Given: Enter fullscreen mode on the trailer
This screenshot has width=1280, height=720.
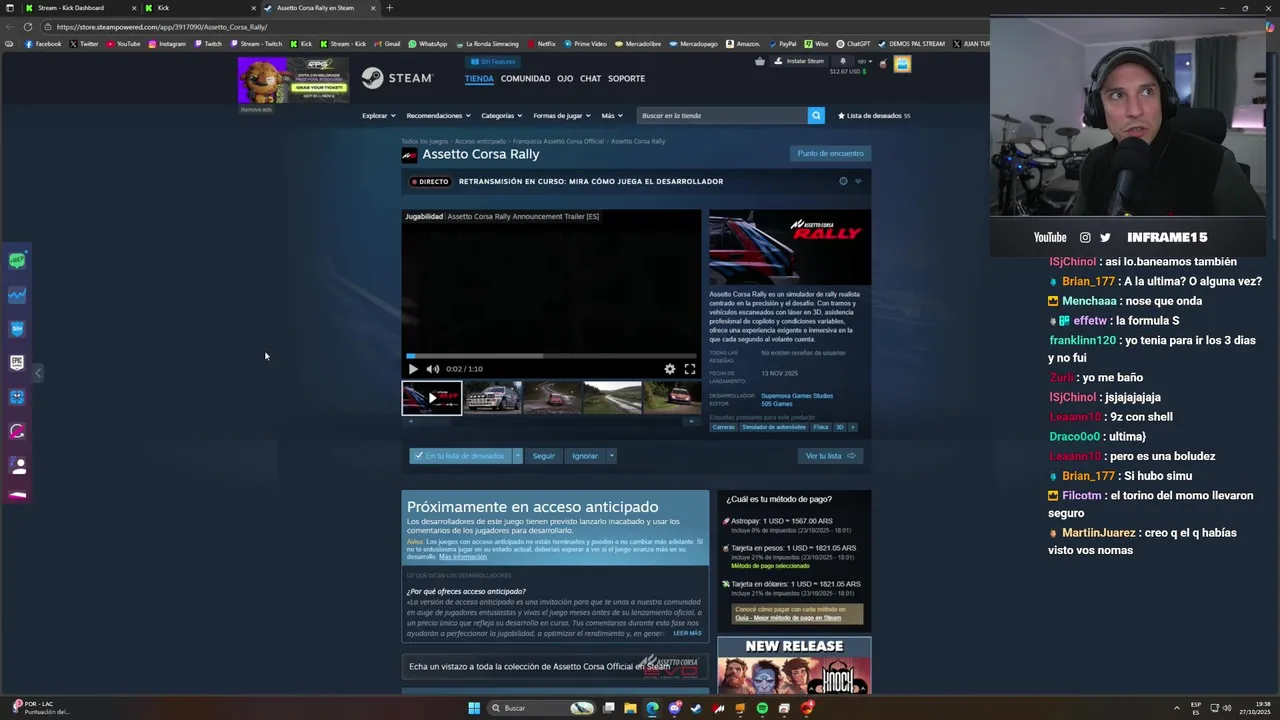Looking at the screenshot, I should click(690, 369).
